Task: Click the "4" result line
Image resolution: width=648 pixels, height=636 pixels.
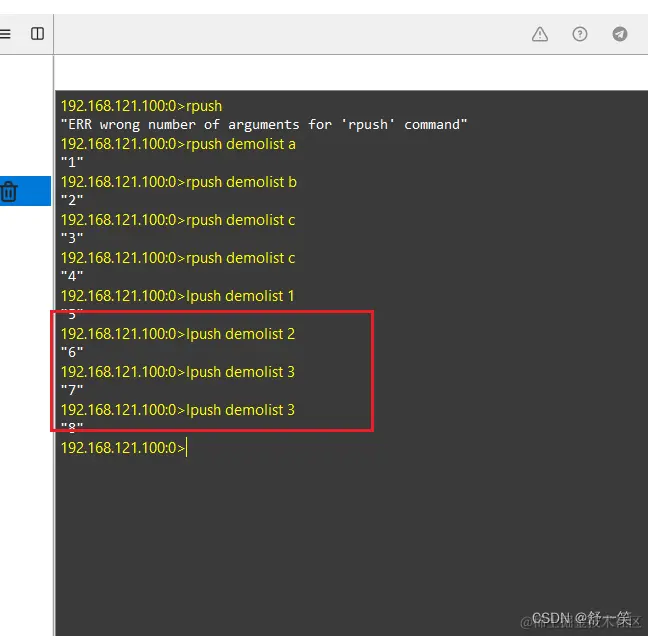Action: tap(72, 276)
